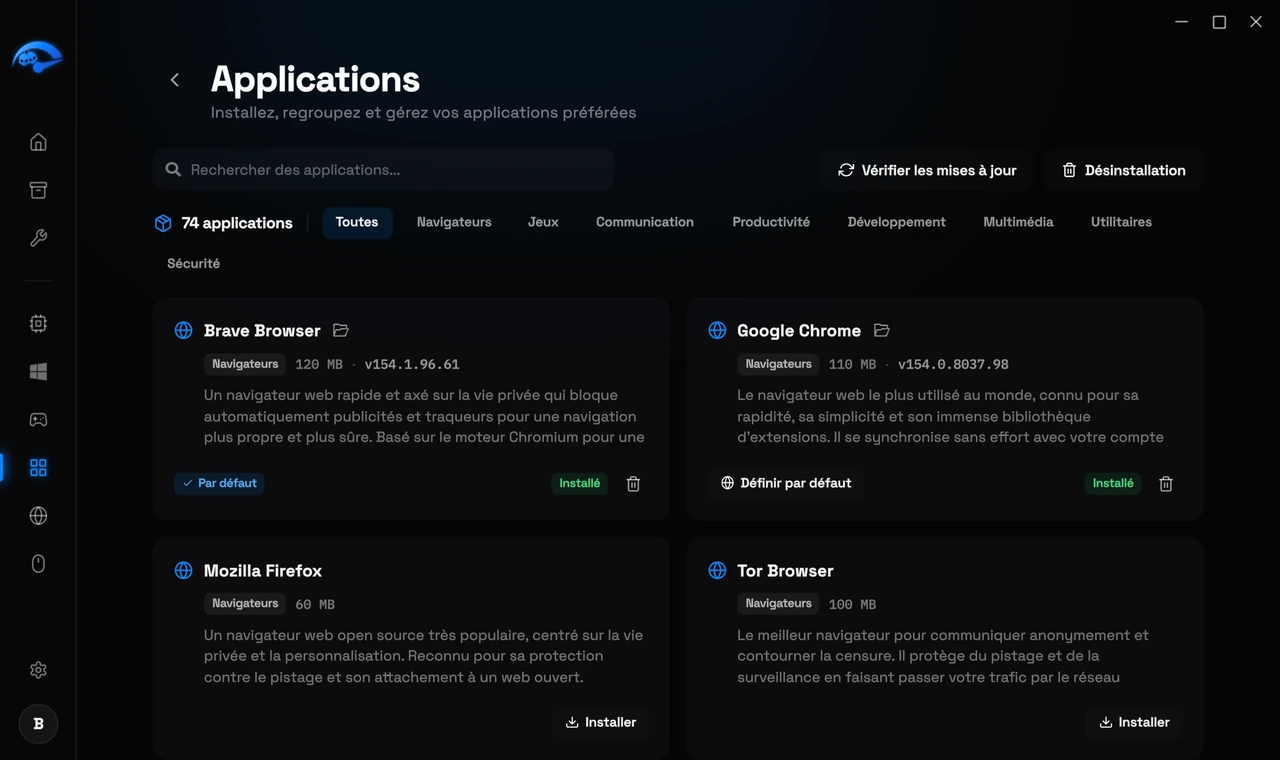This screenshot has height=760, width=1280.
Task: Open the gamepad sidebar icon
Action: pos(38,419)
